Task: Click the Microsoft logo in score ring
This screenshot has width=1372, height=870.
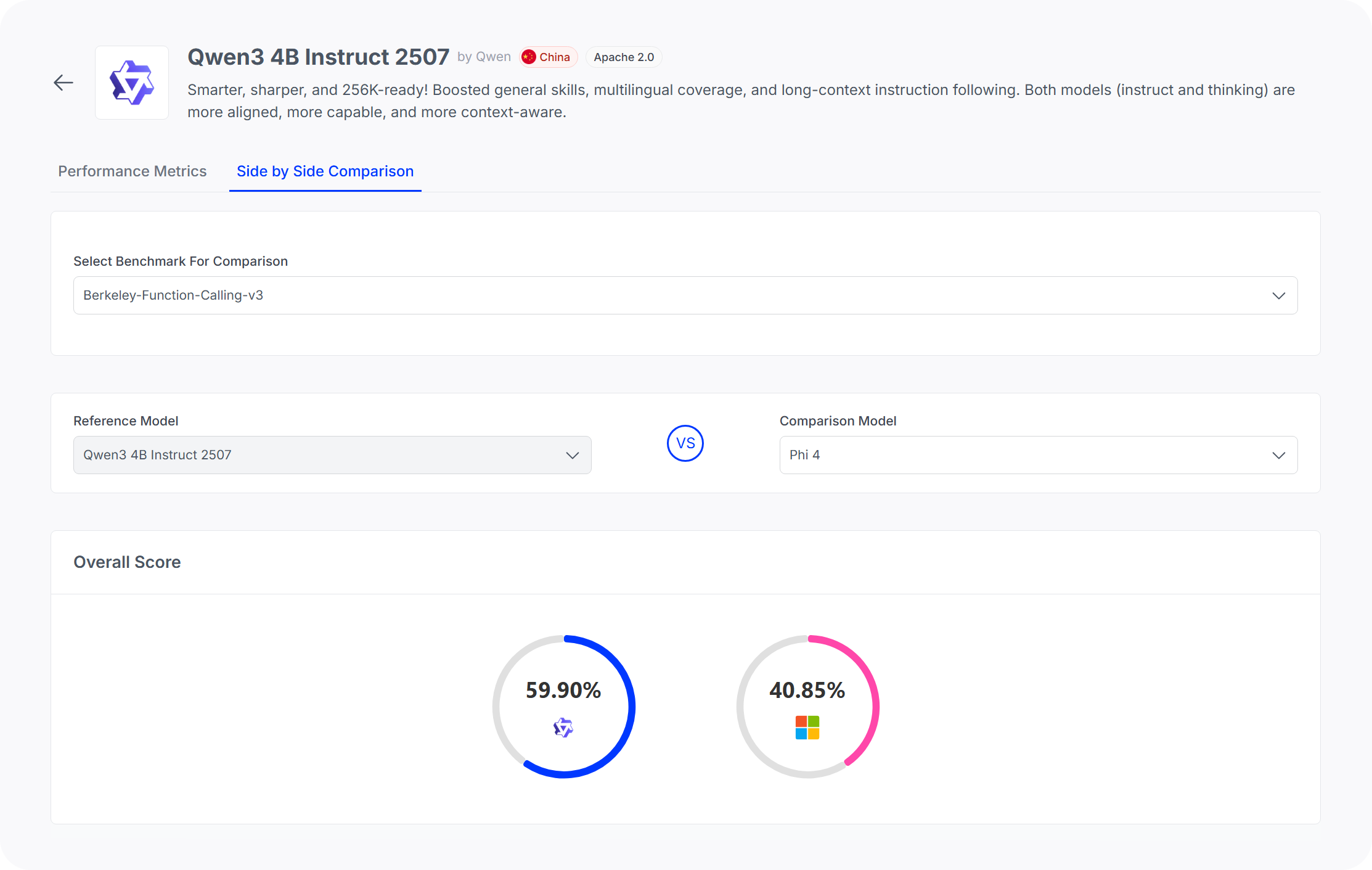Action: [807, 728]
